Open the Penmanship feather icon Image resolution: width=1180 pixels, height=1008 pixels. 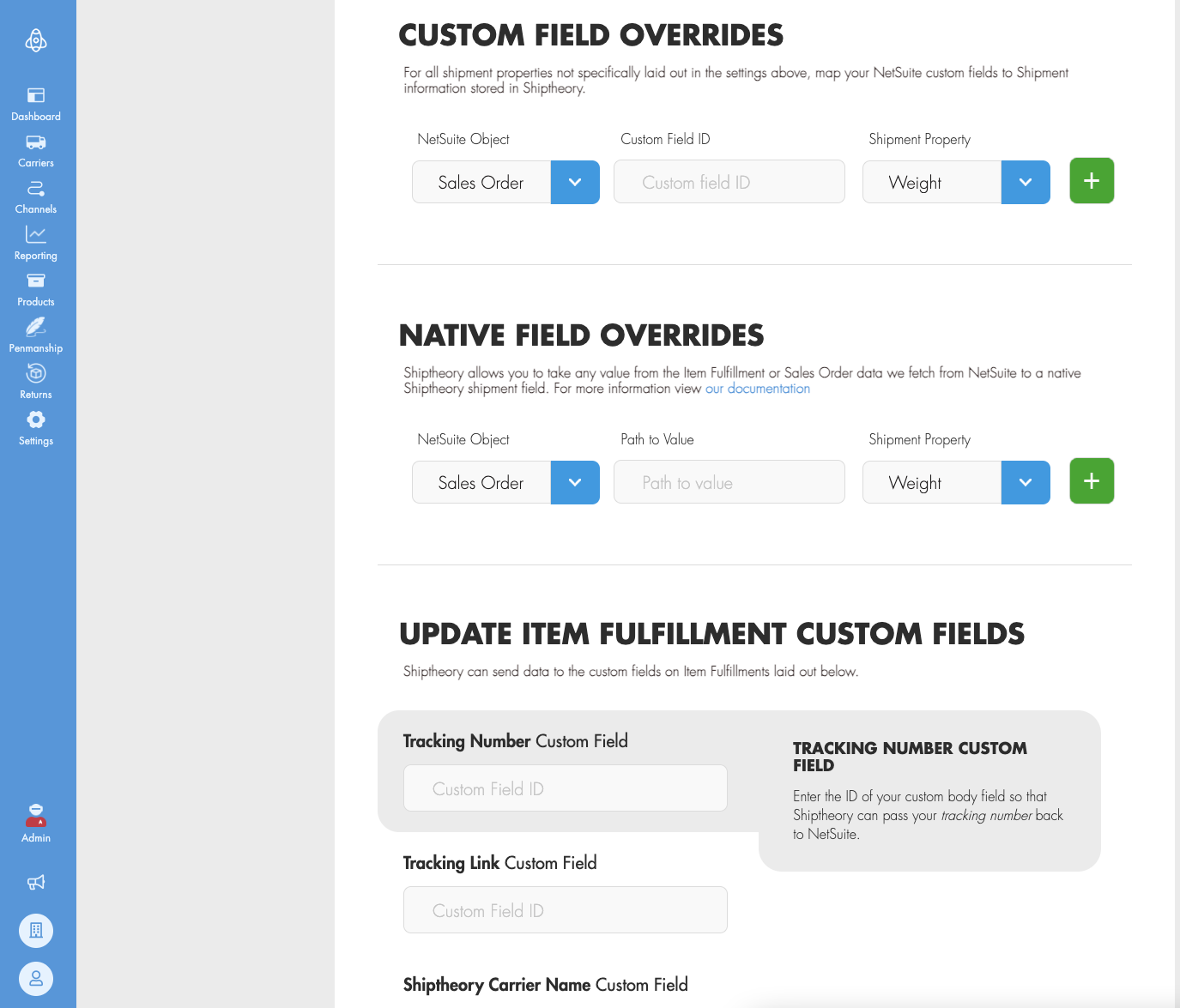click(x=36, y=327)
